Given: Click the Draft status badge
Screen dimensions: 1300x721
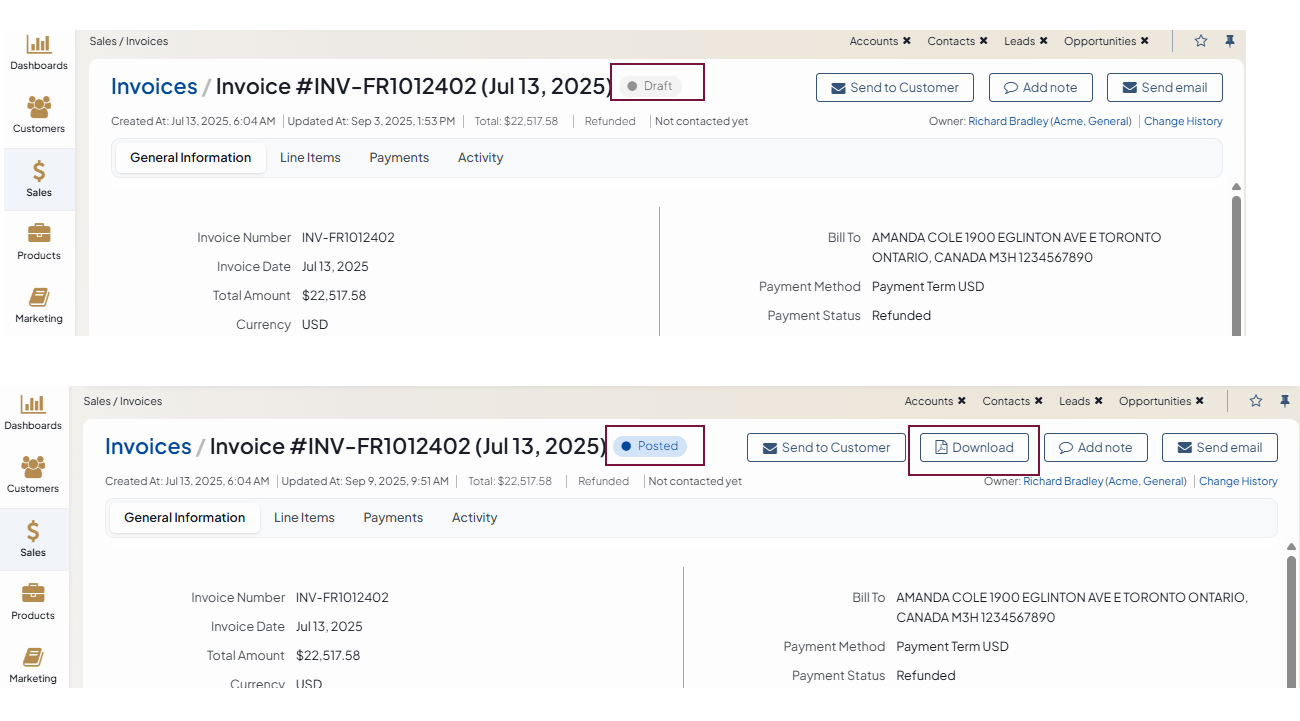Looking at the screenshot, I should [650, 86].
